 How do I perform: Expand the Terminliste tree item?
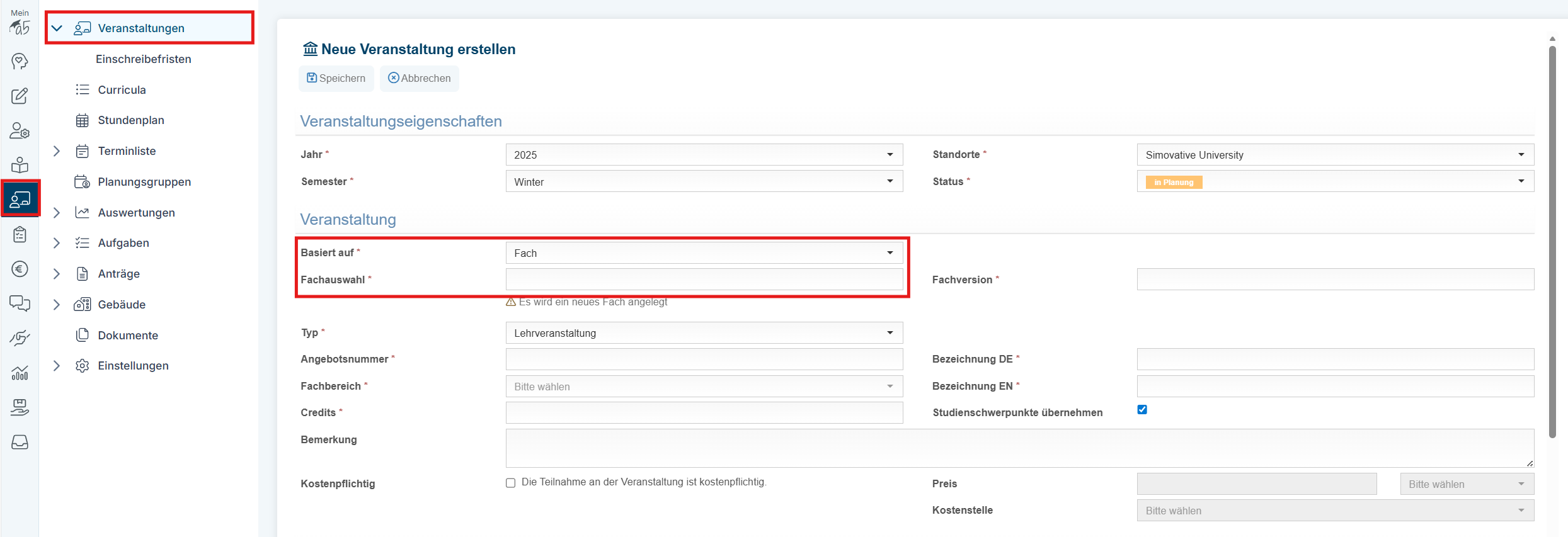tap(57, 151)
